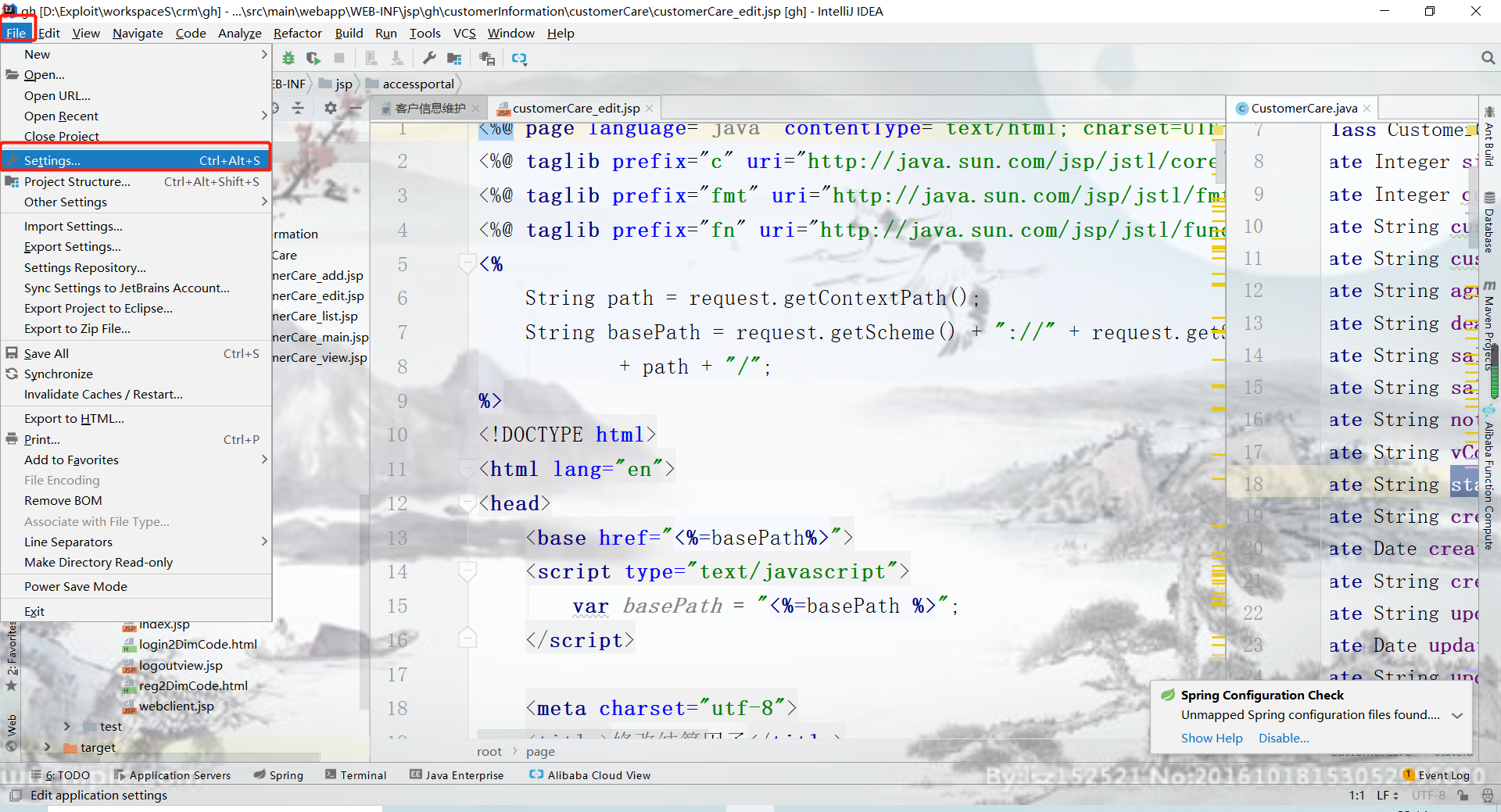The width and height of the screenshot is (1501, 812).
Task: Click the UTF-8 encoding indicator
Action: tap(1428, 796)
